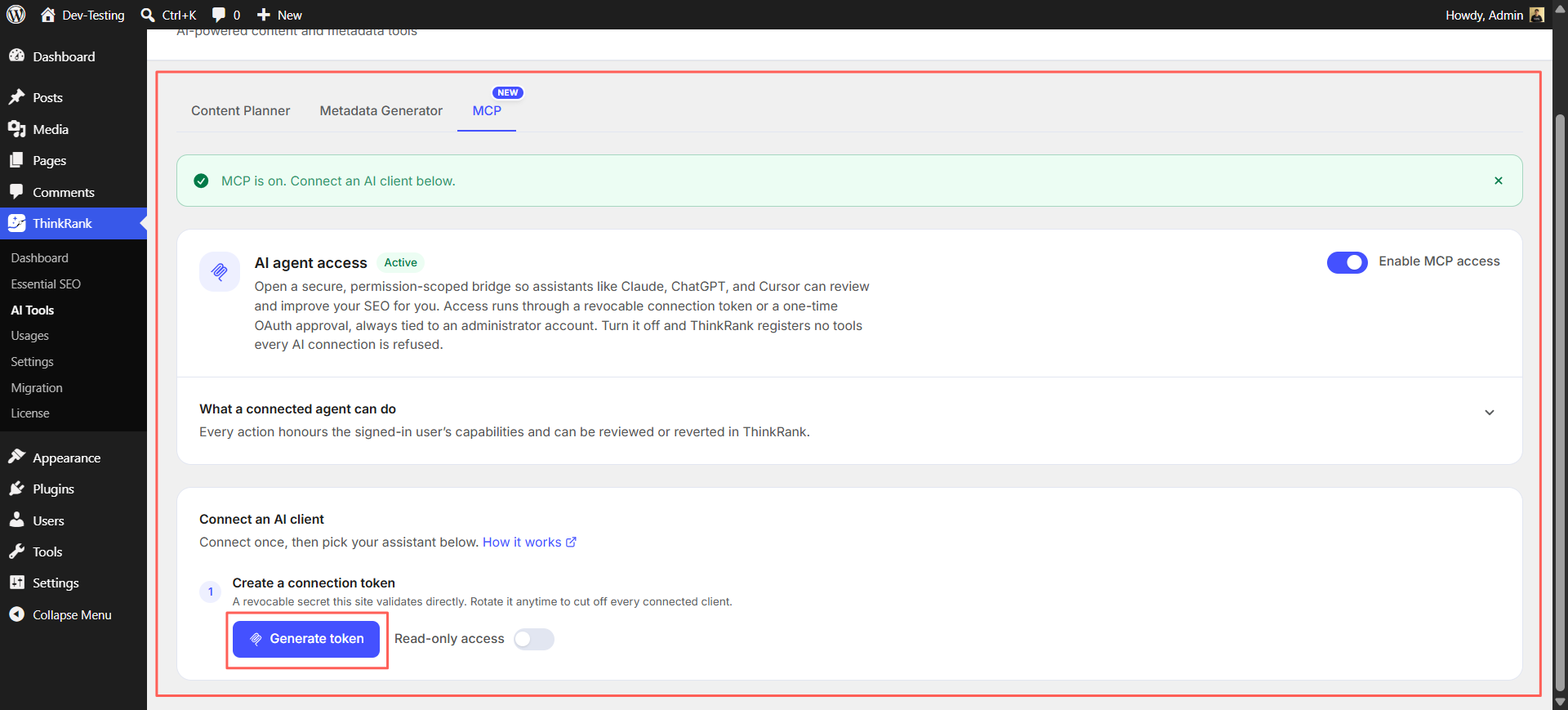This screenshot has height=710, width=1568.
Task: Click the AI agent access heading
Action: click(311, 263)
